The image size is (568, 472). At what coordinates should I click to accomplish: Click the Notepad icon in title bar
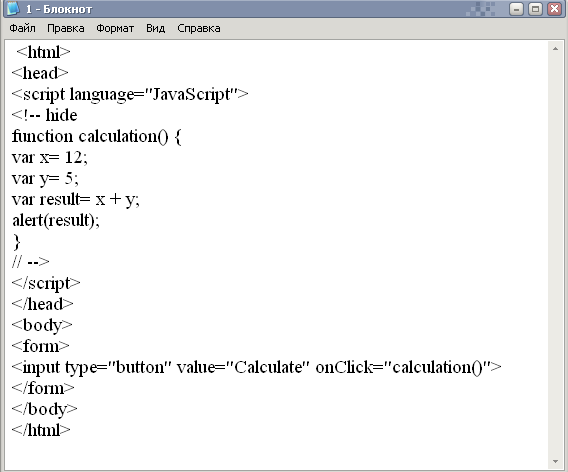point(13,8)
